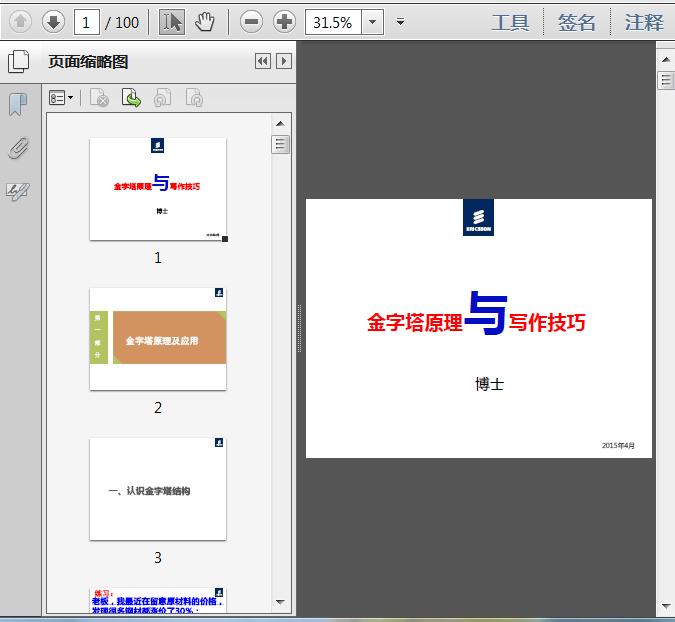
Task: Click the extract page icon with green arrow
Action: 131,97
